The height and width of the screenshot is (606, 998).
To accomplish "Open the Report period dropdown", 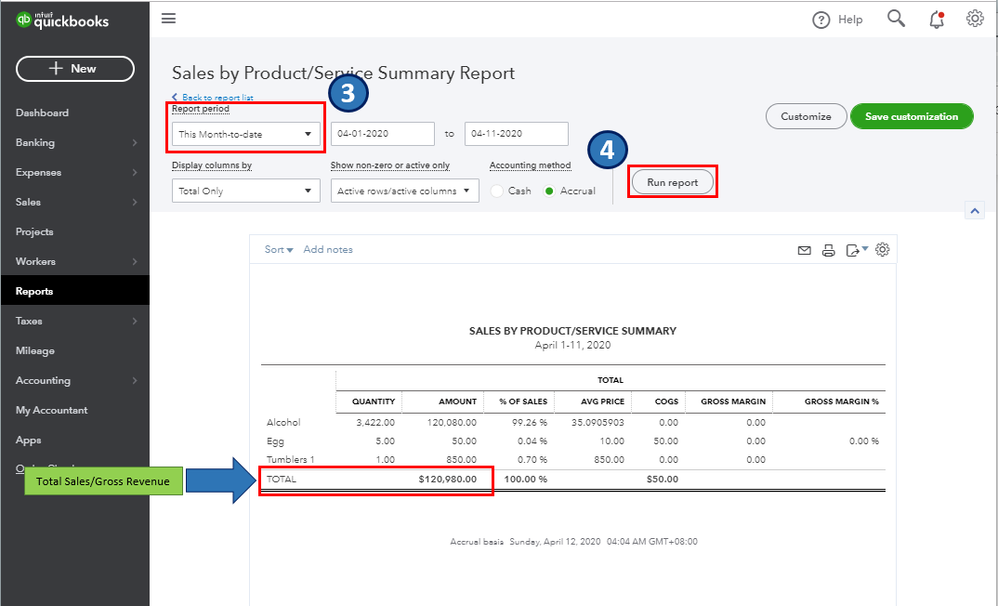I will click(245, 134).
